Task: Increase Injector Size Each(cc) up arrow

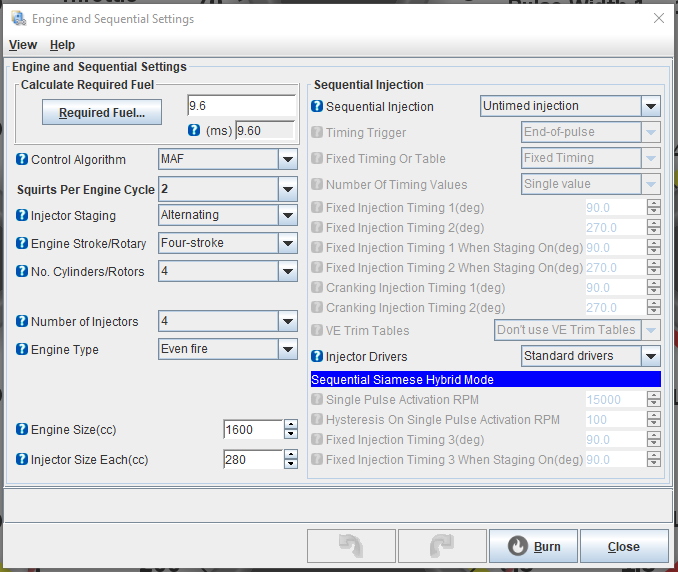Action: click(291, 454)
